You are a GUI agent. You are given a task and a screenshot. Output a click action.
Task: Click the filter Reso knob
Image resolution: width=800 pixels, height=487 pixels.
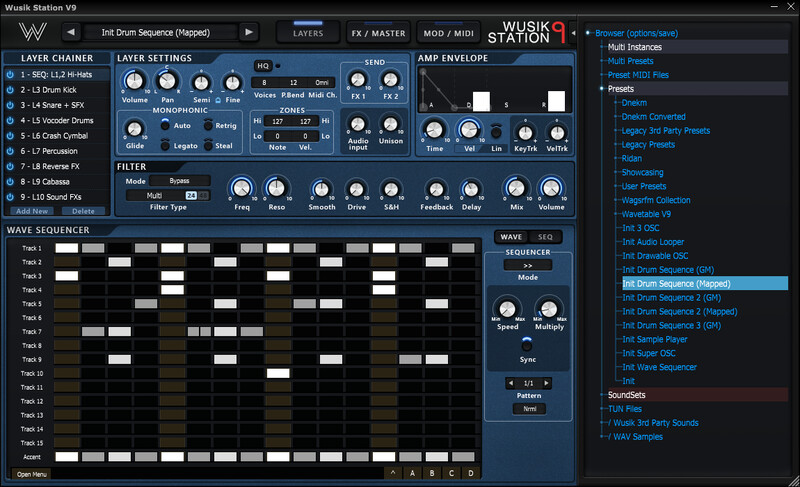click(277, 188)
